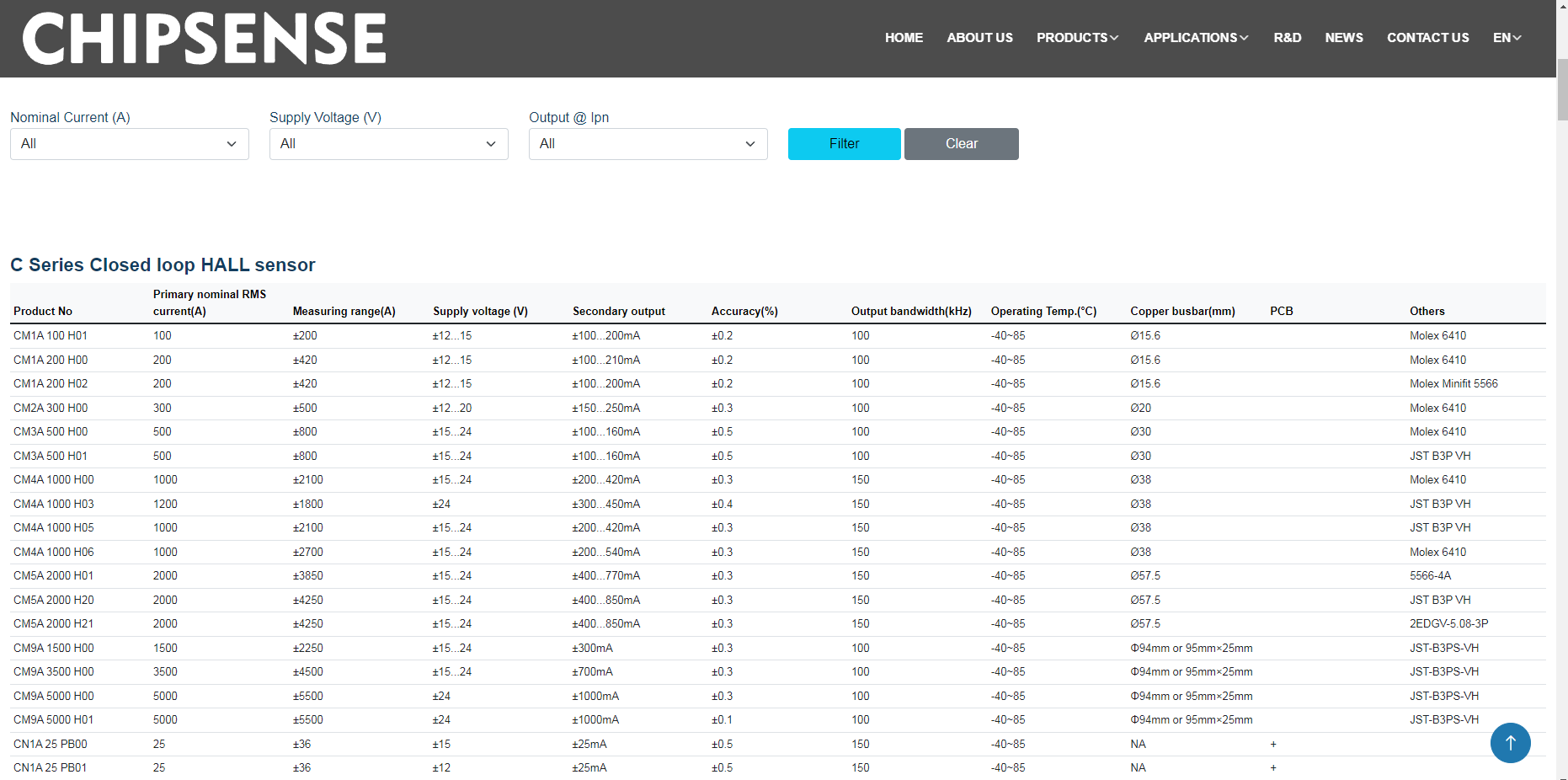Viewport: 1568px width, 780px height.
Task: Click the 1200 primary nominal current cell
Action: 165,504
